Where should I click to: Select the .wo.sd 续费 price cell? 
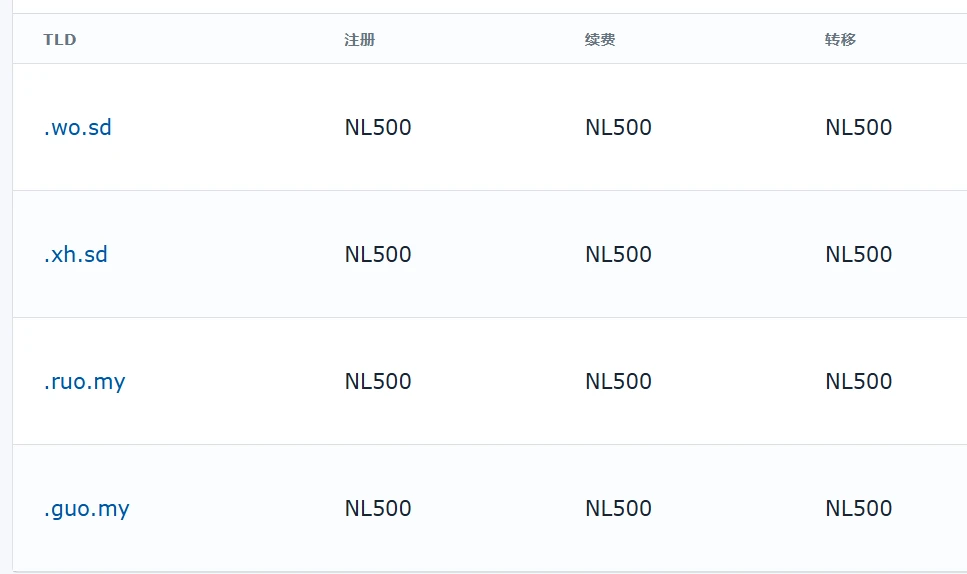(x=618, y=128)
